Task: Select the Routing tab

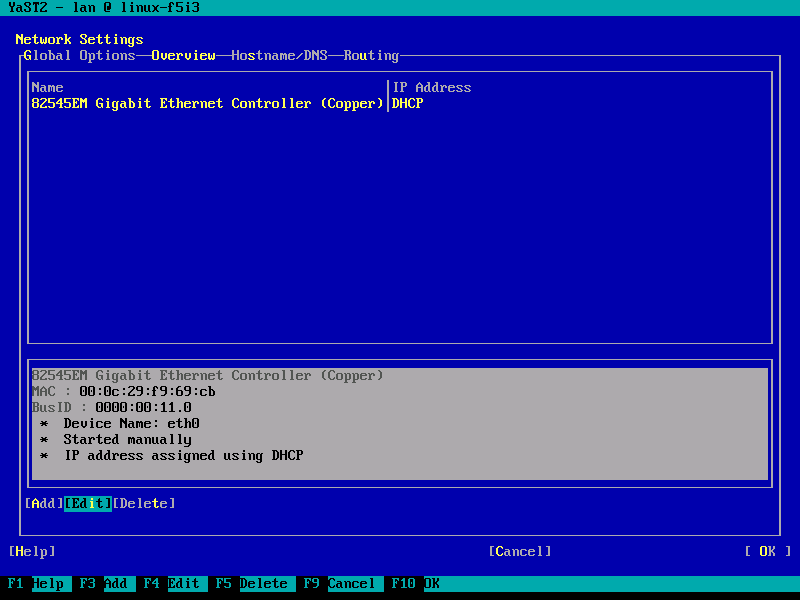Action: pos(371,56)
